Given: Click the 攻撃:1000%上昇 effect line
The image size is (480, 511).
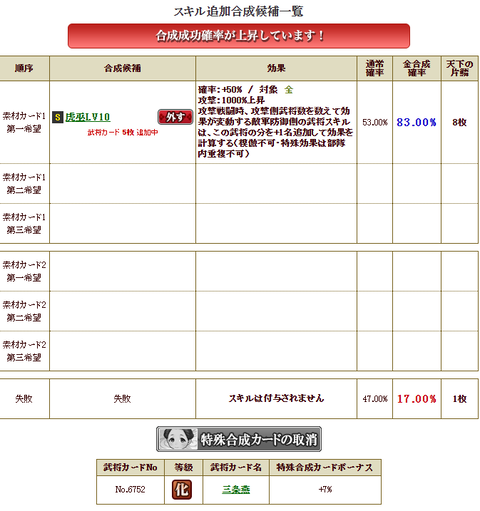Looking at the screenshot, I should (x=231, y=100).
